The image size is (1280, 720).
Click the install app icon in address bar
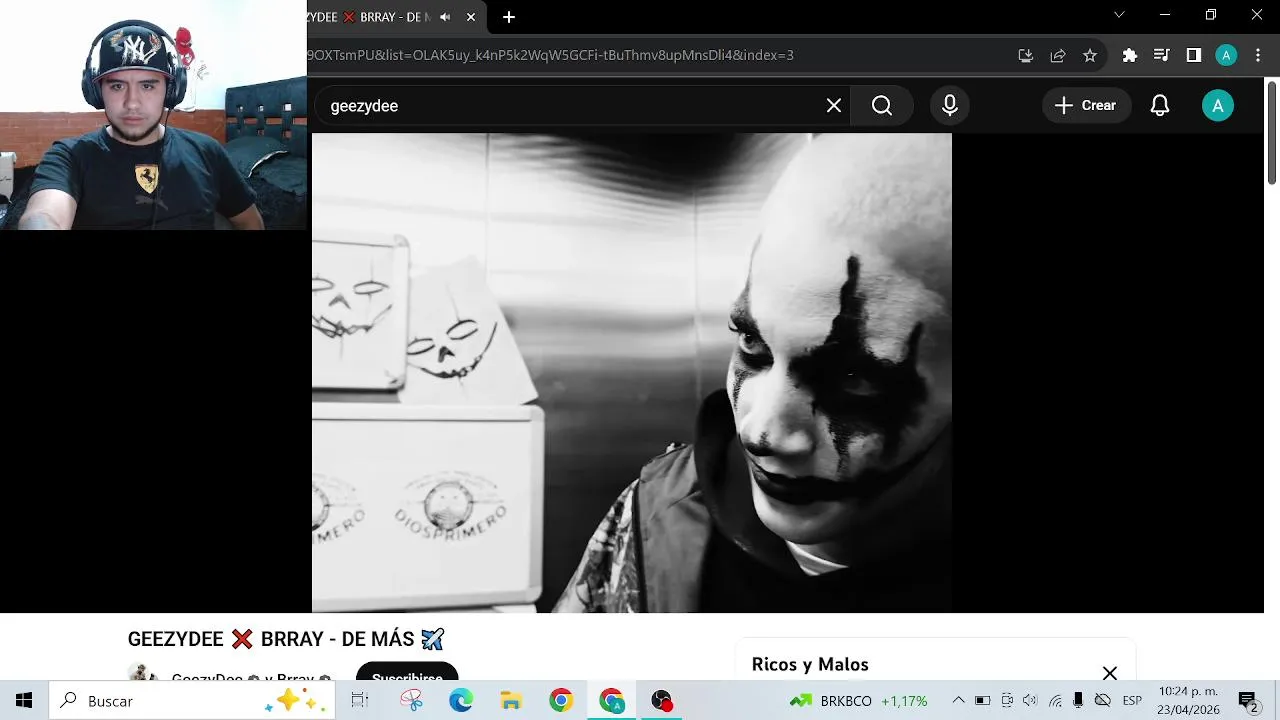point(1026,55)
